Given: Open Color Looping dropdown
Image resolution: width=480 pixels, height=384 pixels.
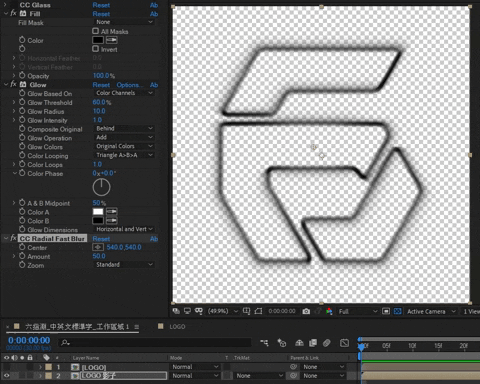Looking at the screenshot, I should [x=123, y=155].
